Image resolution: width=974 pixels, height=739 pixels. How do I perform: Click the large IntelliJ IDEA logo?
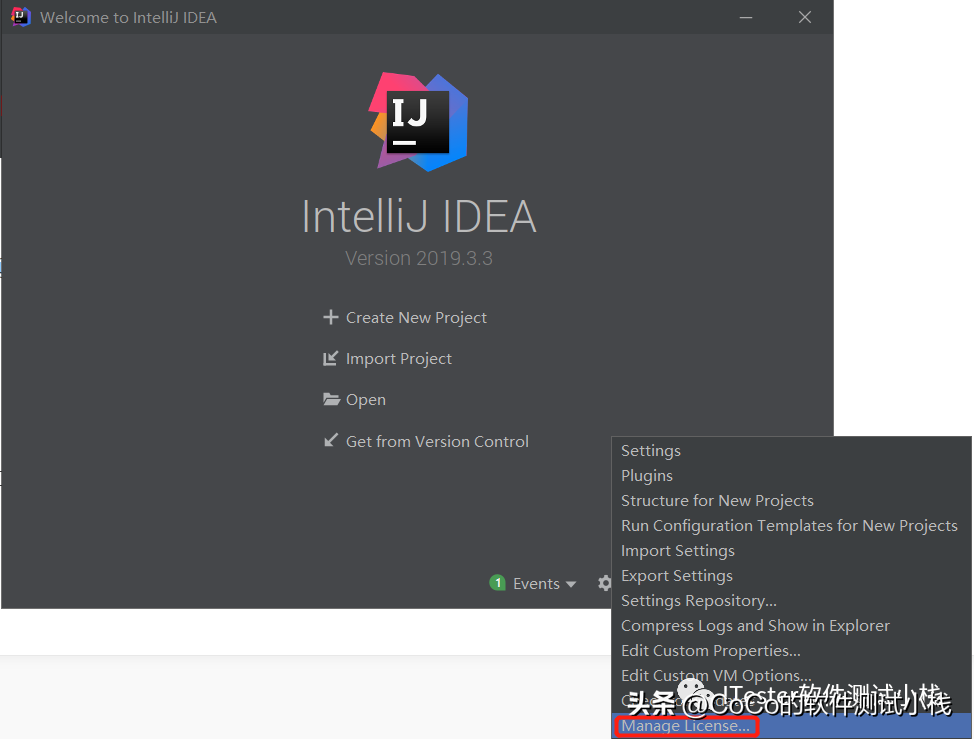418,122
